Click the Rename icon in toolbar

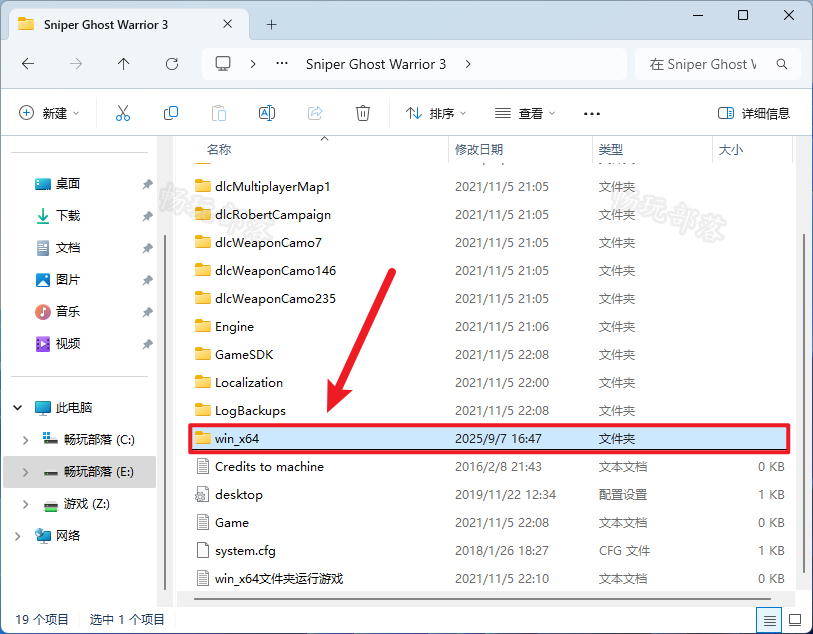tap(267, 113)
